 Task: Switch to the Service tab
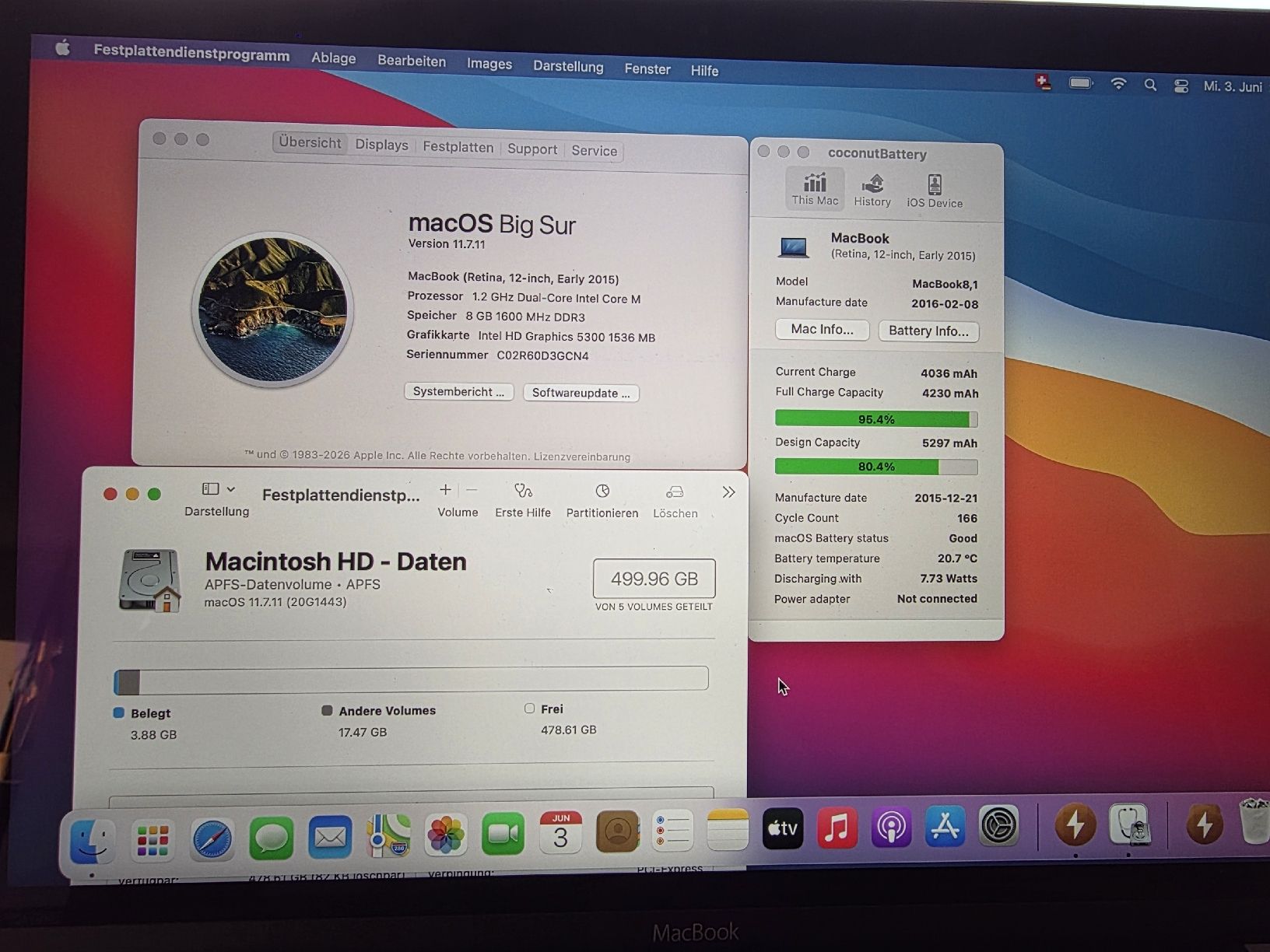[x=594, y=151]
